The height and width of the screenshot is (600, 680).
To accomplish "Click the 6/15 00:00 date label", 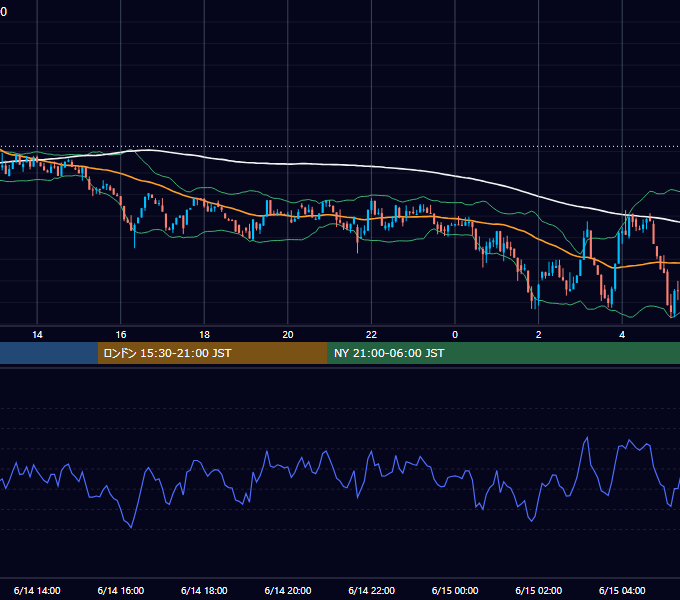I will [x=455, y=590].
